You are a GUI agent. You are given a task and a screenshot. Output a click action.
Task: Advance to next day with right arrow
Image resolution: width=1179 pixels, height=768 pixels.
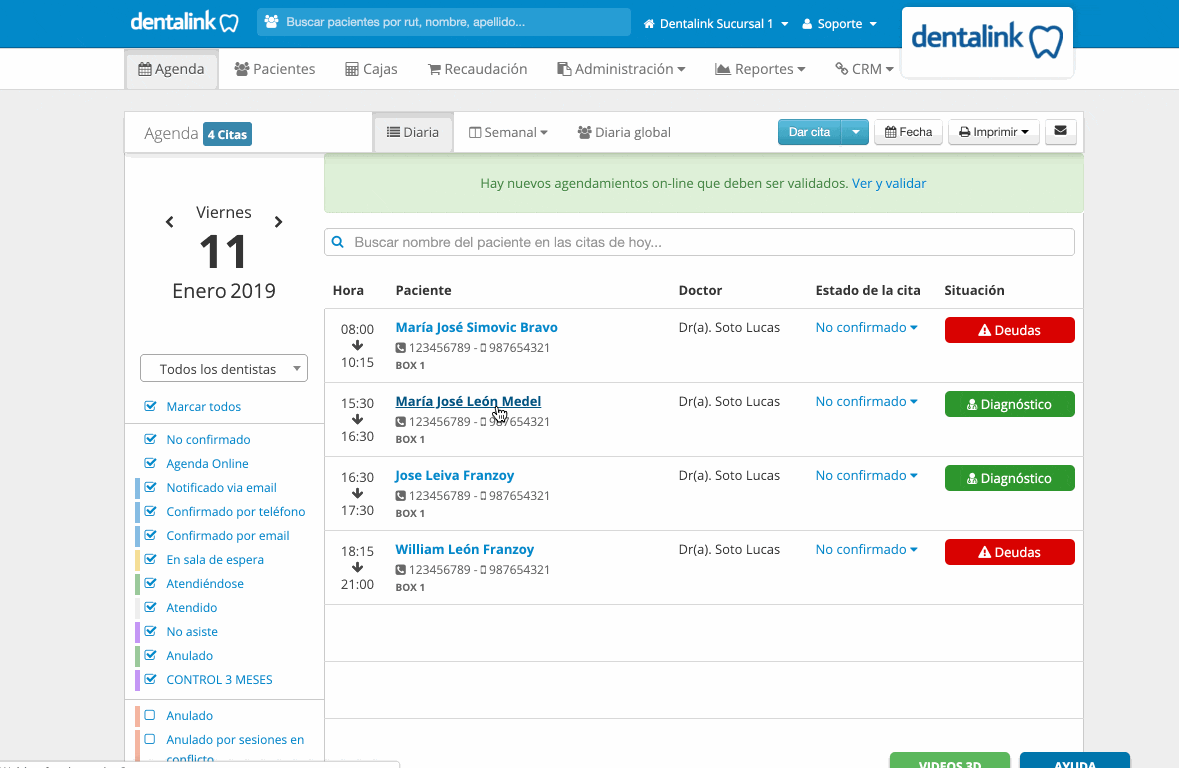point(278,222)
